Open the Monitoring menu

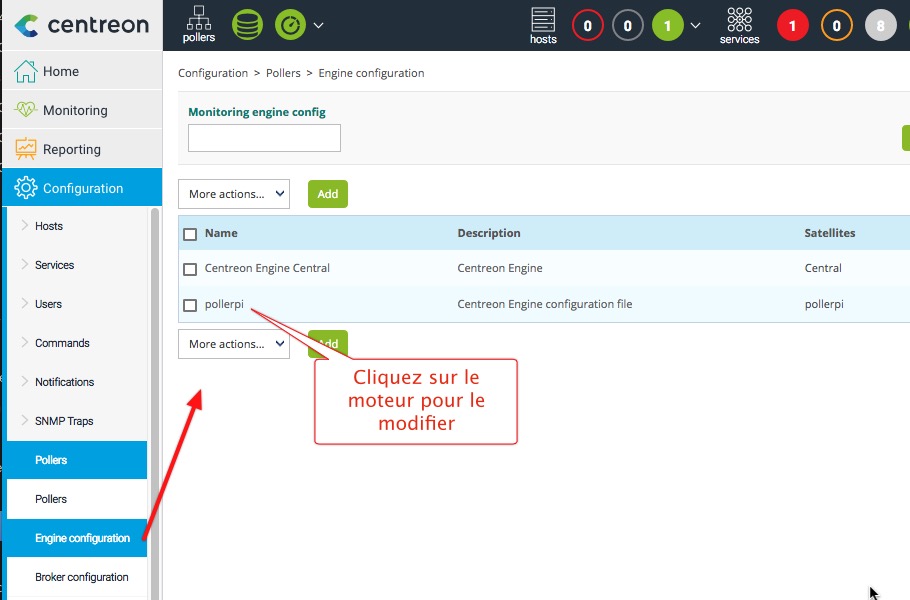[x=75, y=110]
